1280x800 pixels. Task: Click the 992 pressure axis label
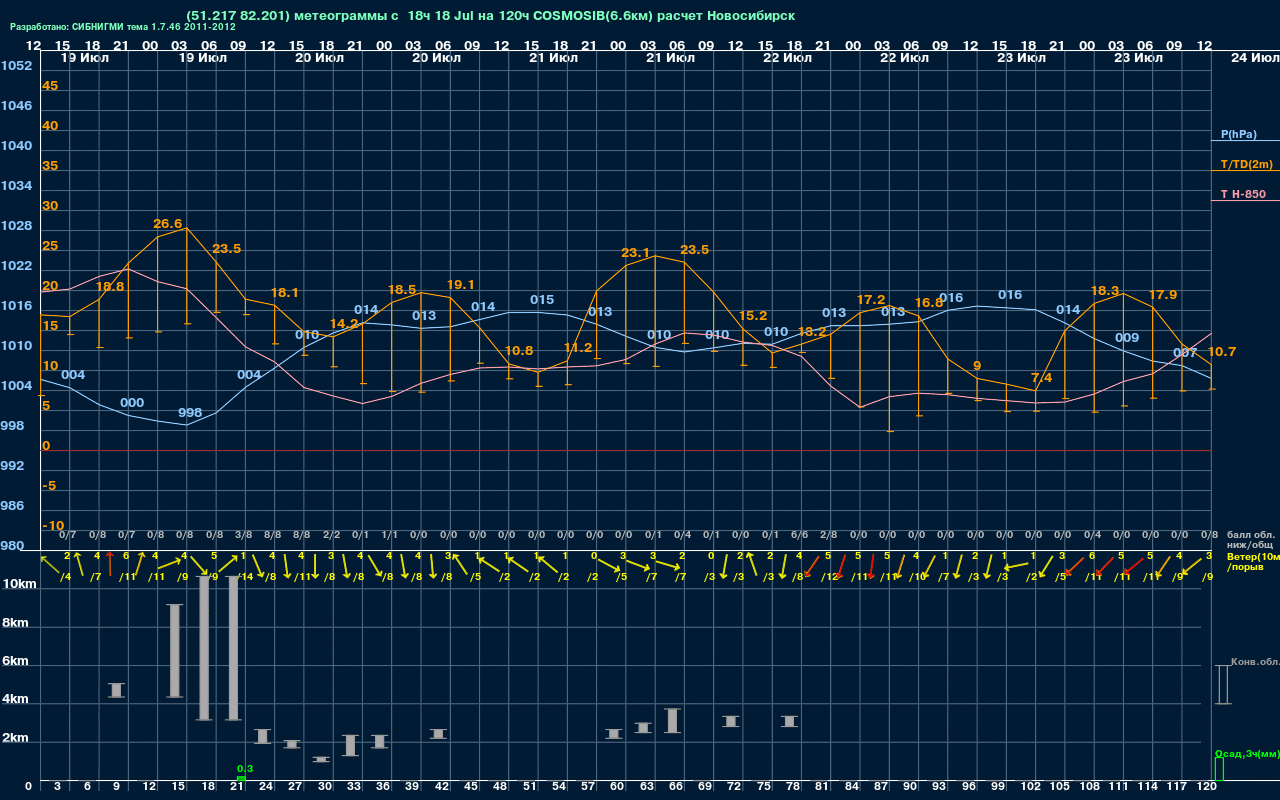tap(12, 466)
